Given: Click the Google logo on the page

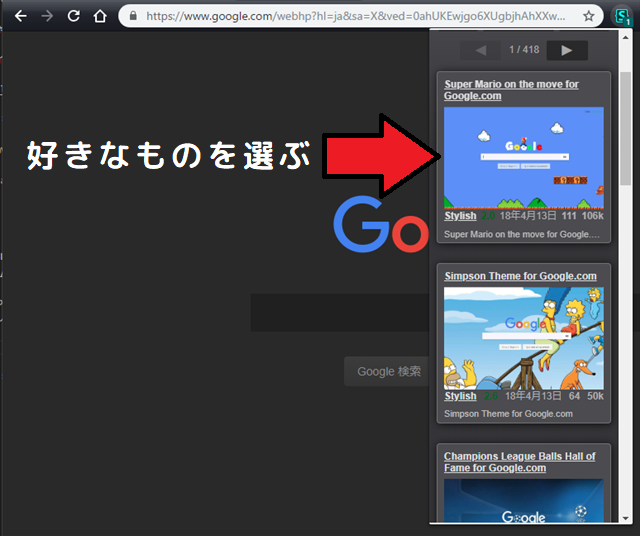Looking at the screenshot, I should [381, 225].
